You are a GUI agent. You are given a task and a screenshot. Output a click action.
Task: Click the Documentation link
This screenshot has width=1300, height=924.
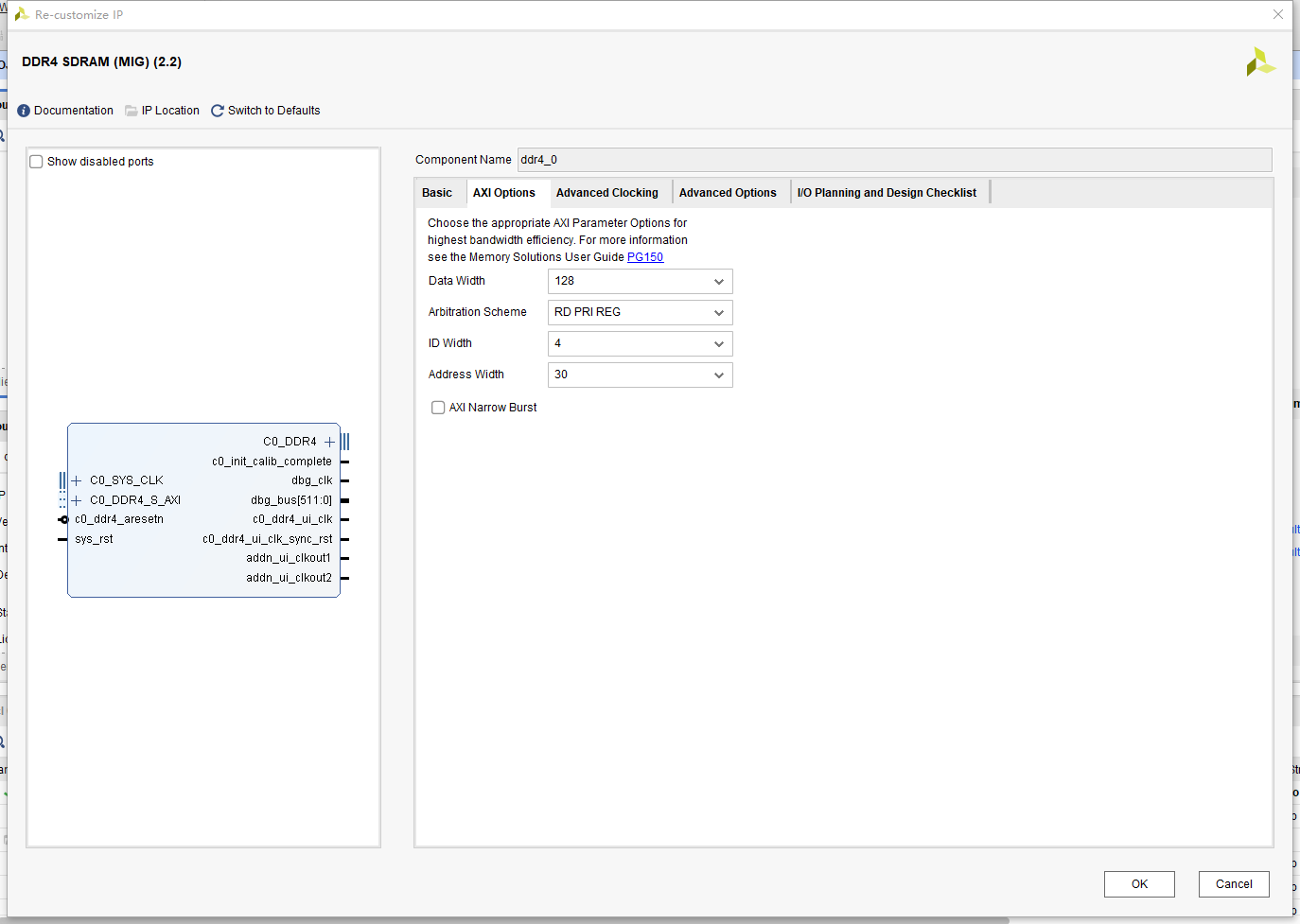[x=74, y=111]
